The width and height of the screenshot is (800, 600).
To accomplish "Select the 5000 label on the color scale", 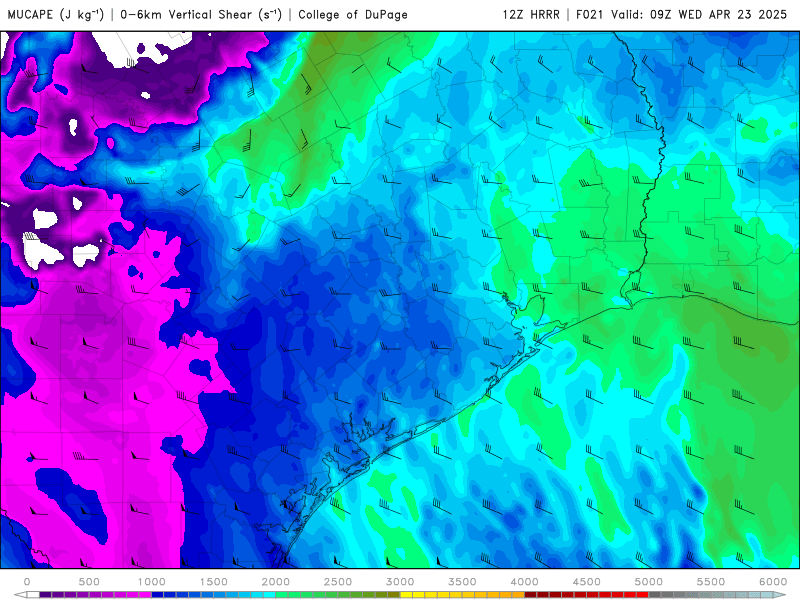I will pos(648,582).
